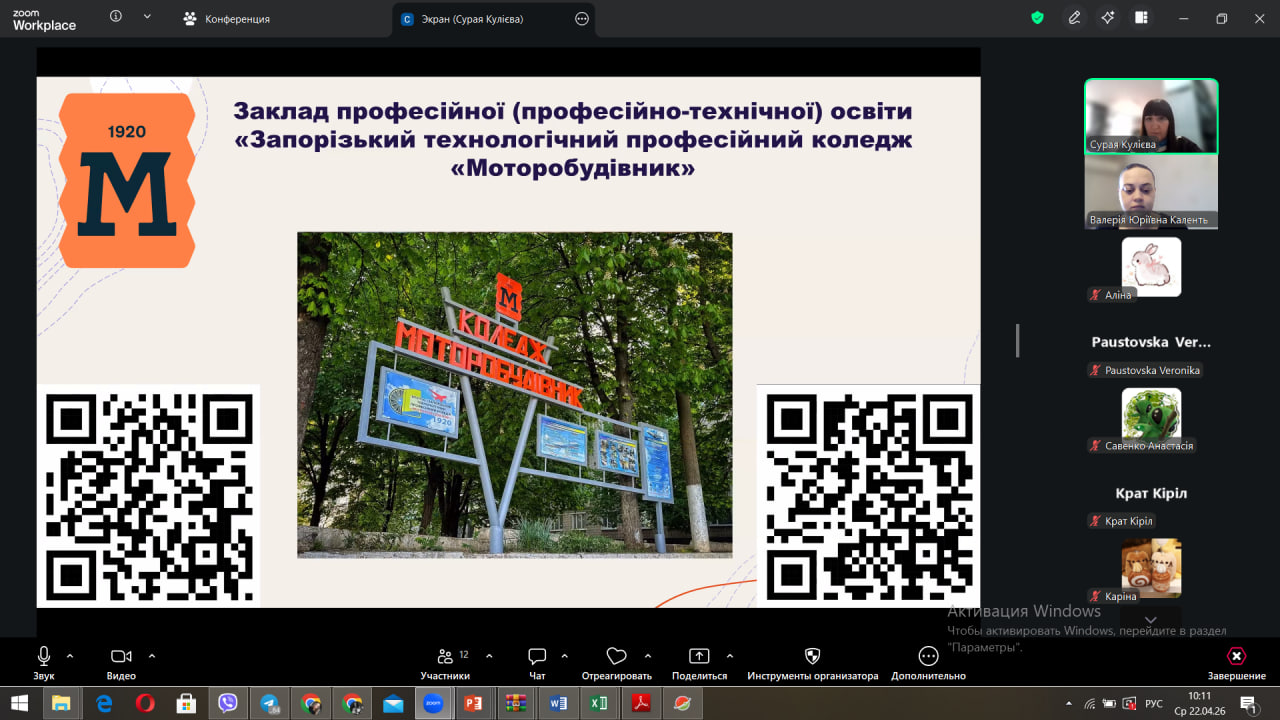The height and width of the screenshot is (720, 1280).
Task: Open PowerPoint from the Windows taskbar
Action: tap(473, 704)
